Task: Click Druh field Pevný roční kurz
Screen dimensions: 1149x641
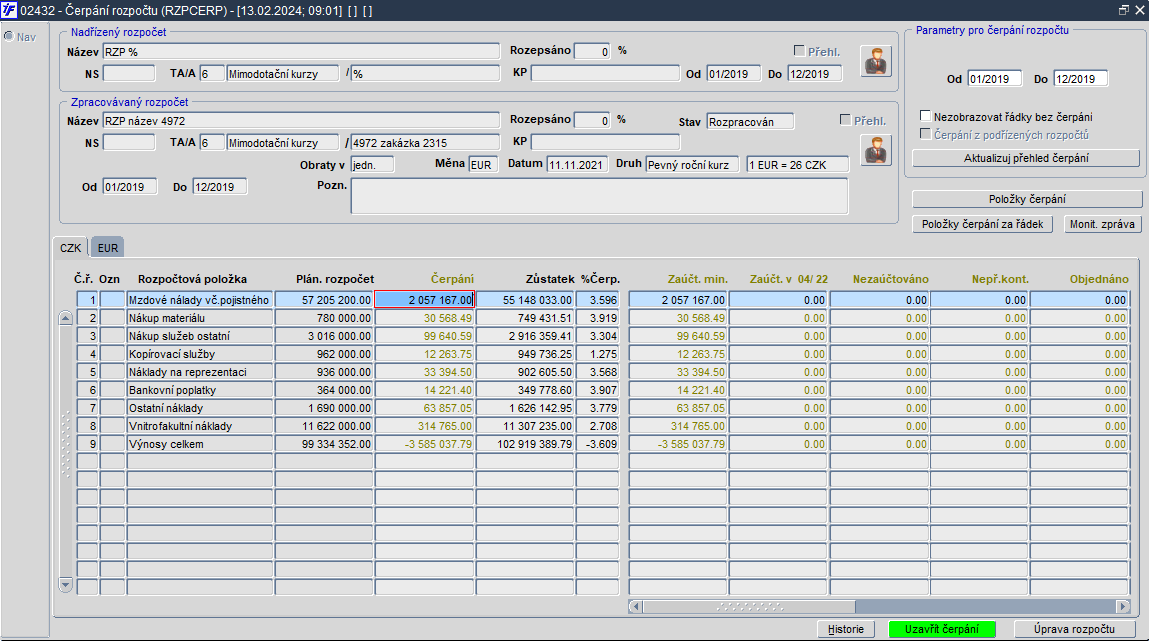Action: pos(692,165)
